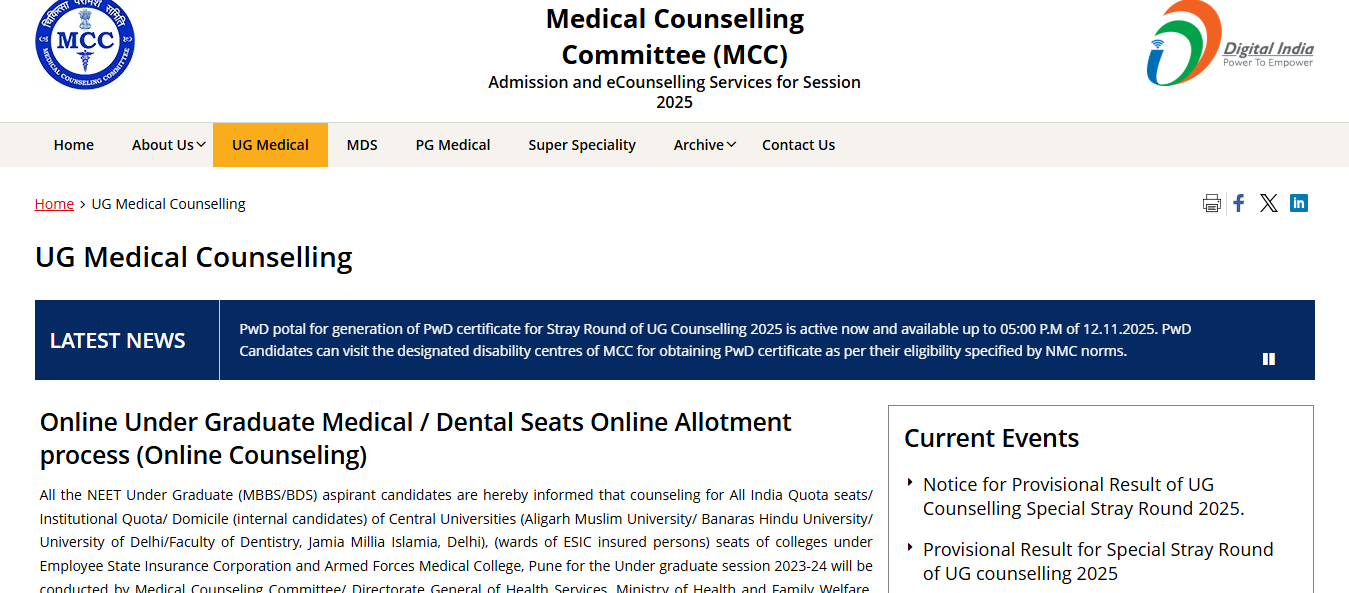Open the Home menu item
The height and width of the screenshot is (593, 1349).
pyautogui.click(x=74, y=145)
